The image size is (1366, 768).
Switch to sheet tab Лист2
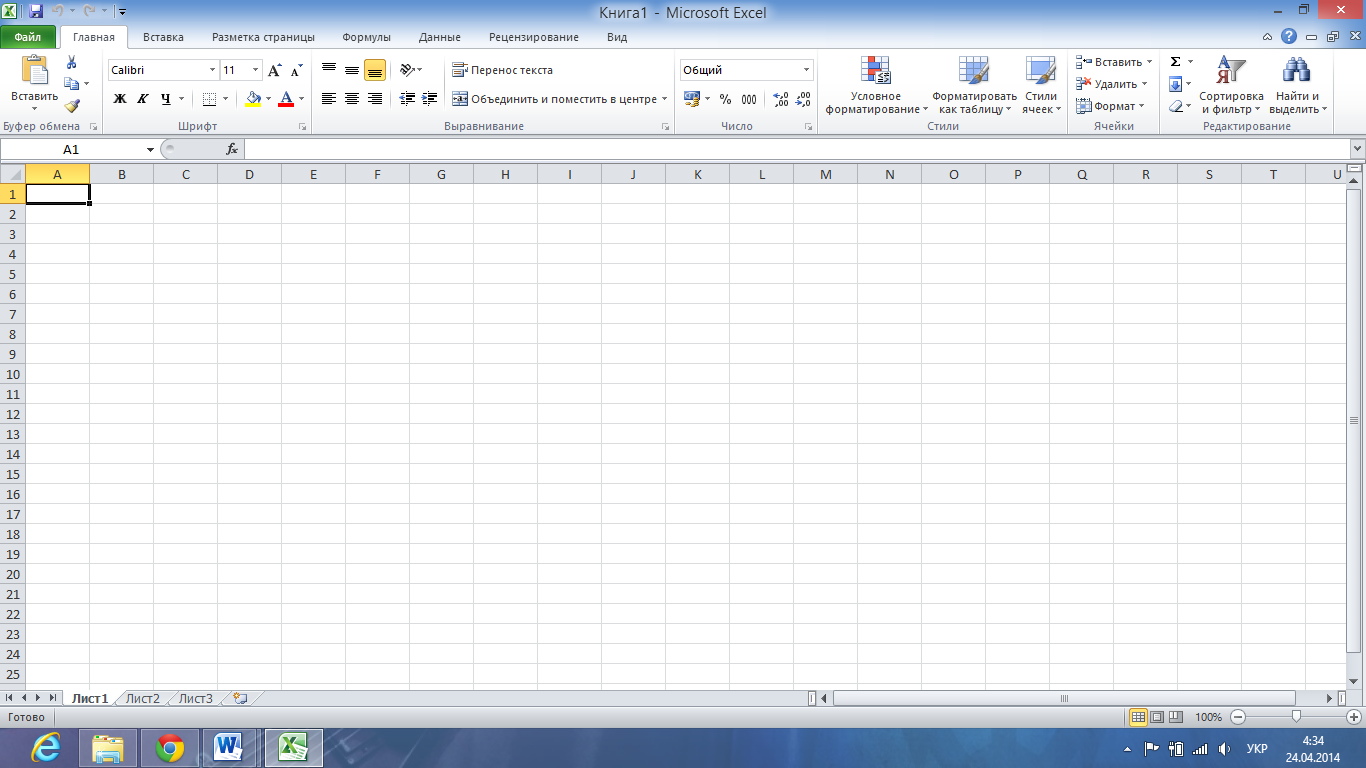[142, 698]
